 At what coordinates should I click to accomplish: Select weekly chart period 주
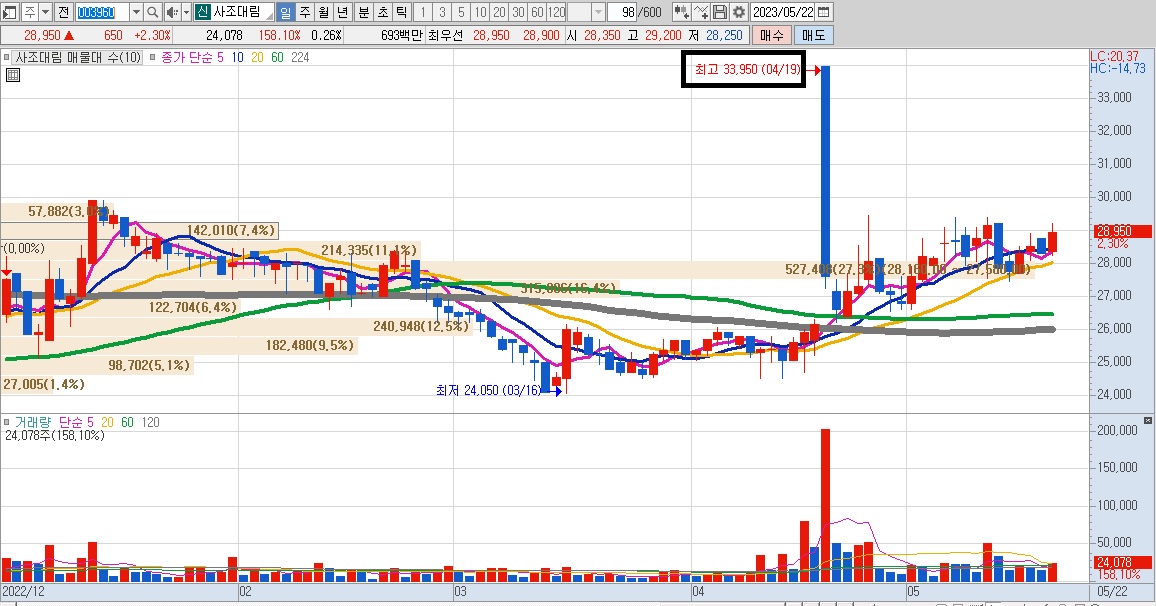coord(304,12)
